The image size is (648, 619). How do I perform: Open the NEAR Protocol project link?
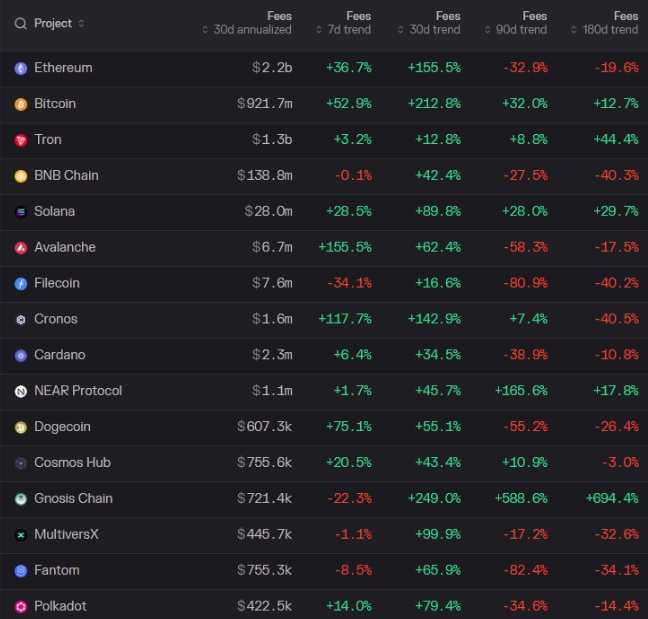pos(78,390)
